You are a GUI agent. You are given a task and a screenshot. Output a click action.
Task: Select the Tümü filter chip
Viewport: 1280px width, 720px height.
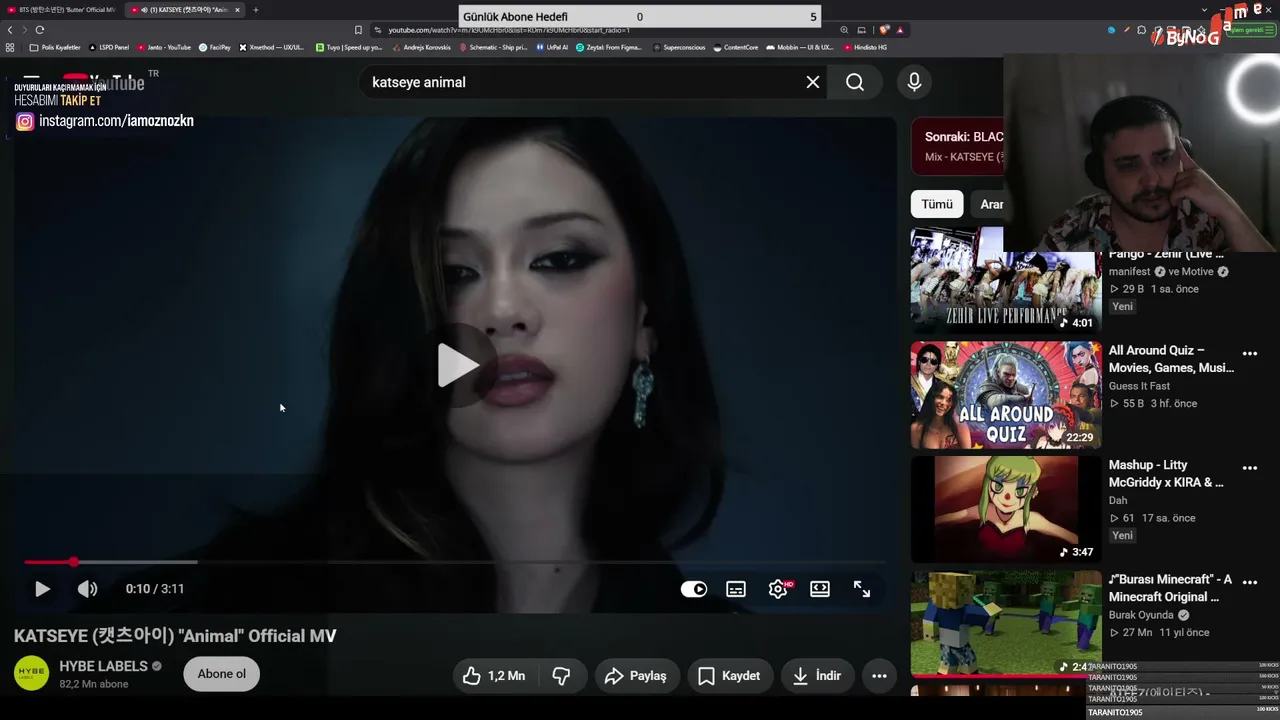937,204
